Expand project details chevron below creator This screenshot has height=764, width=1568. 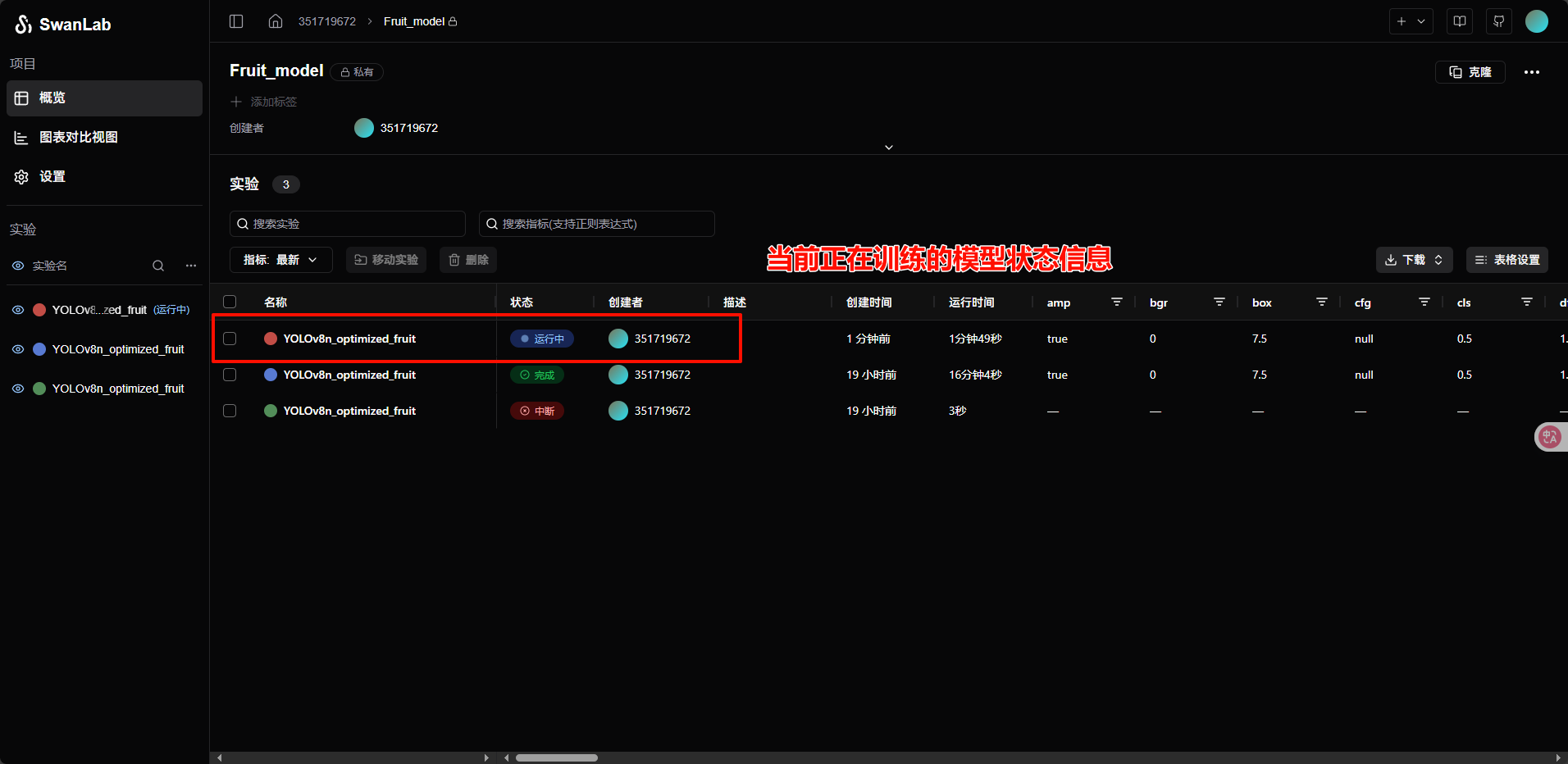coord(889,148)
